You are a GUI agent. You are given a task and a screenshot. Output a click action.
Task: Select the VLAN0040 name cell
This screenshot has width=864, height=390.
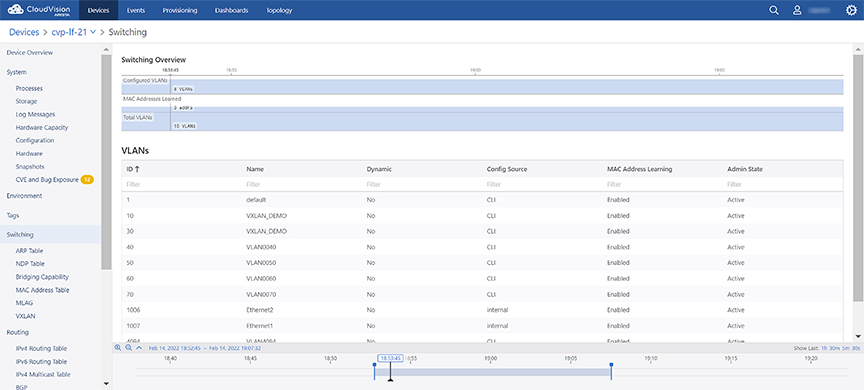click(261, 247)
